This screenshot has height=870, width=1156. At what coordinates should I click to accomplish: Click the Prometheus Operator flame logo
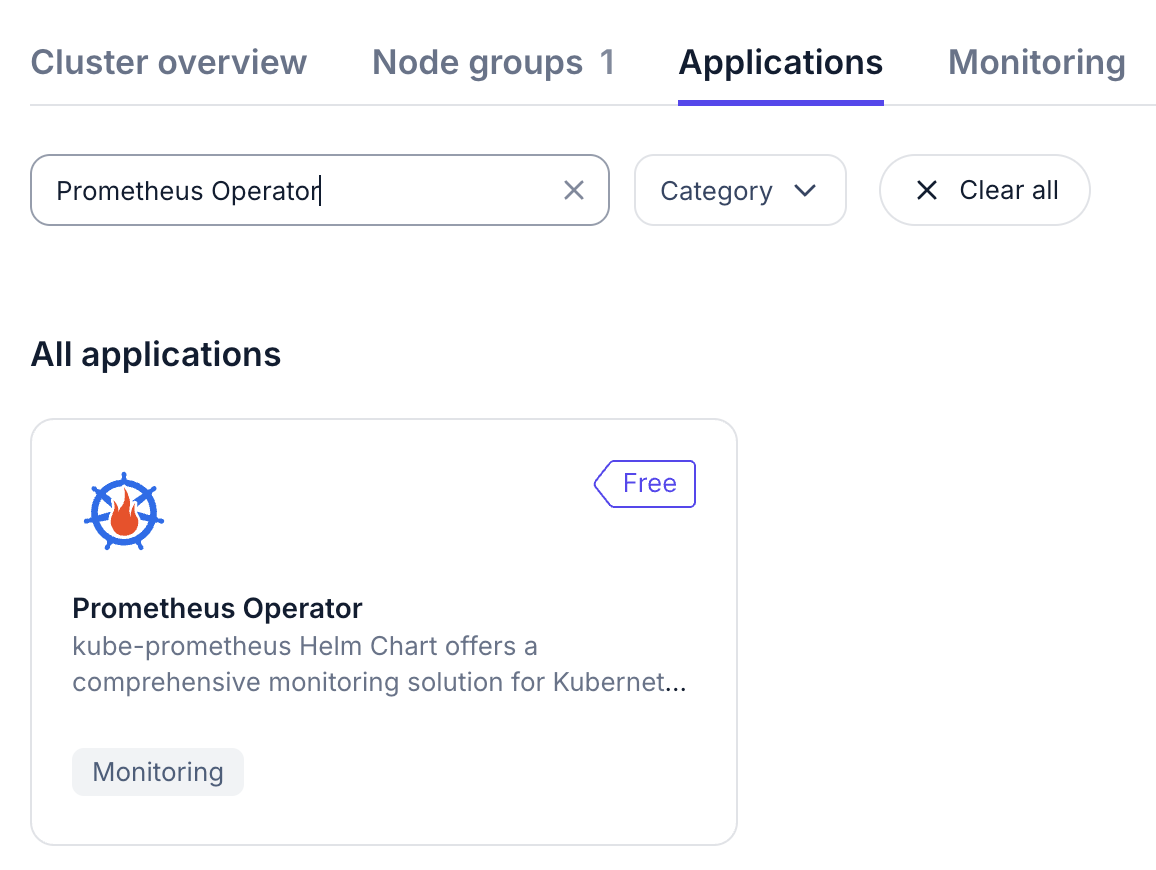(123, 512)
